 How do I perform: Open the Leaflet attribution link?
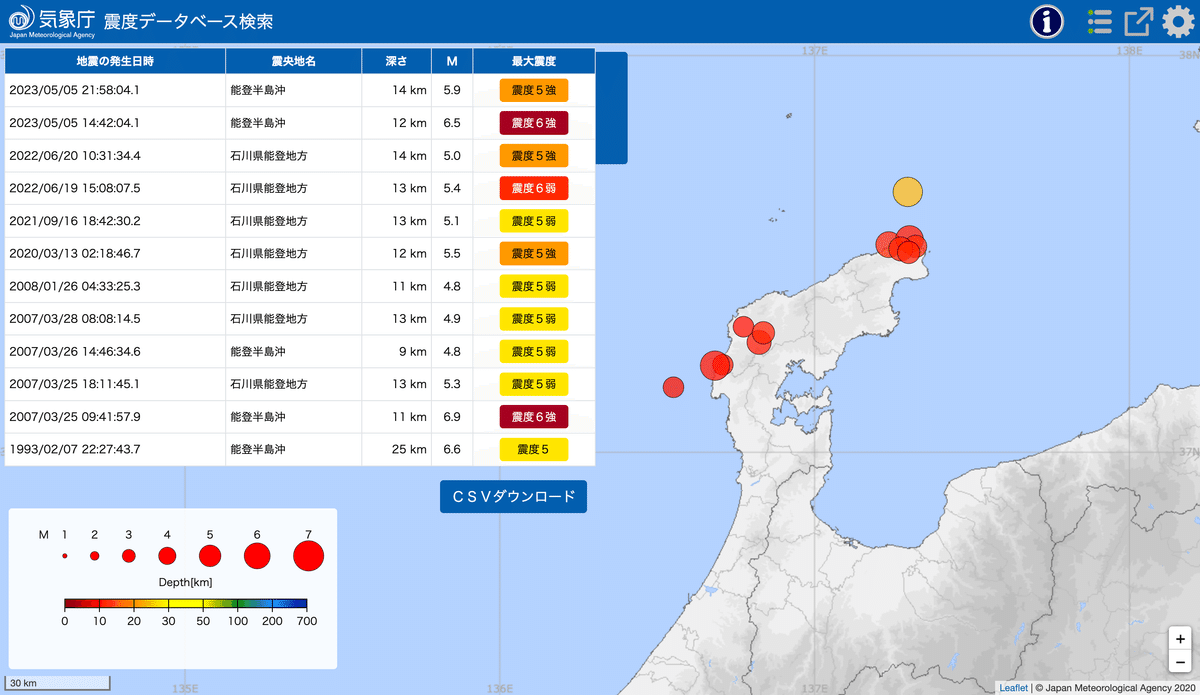click(1013, 687)
